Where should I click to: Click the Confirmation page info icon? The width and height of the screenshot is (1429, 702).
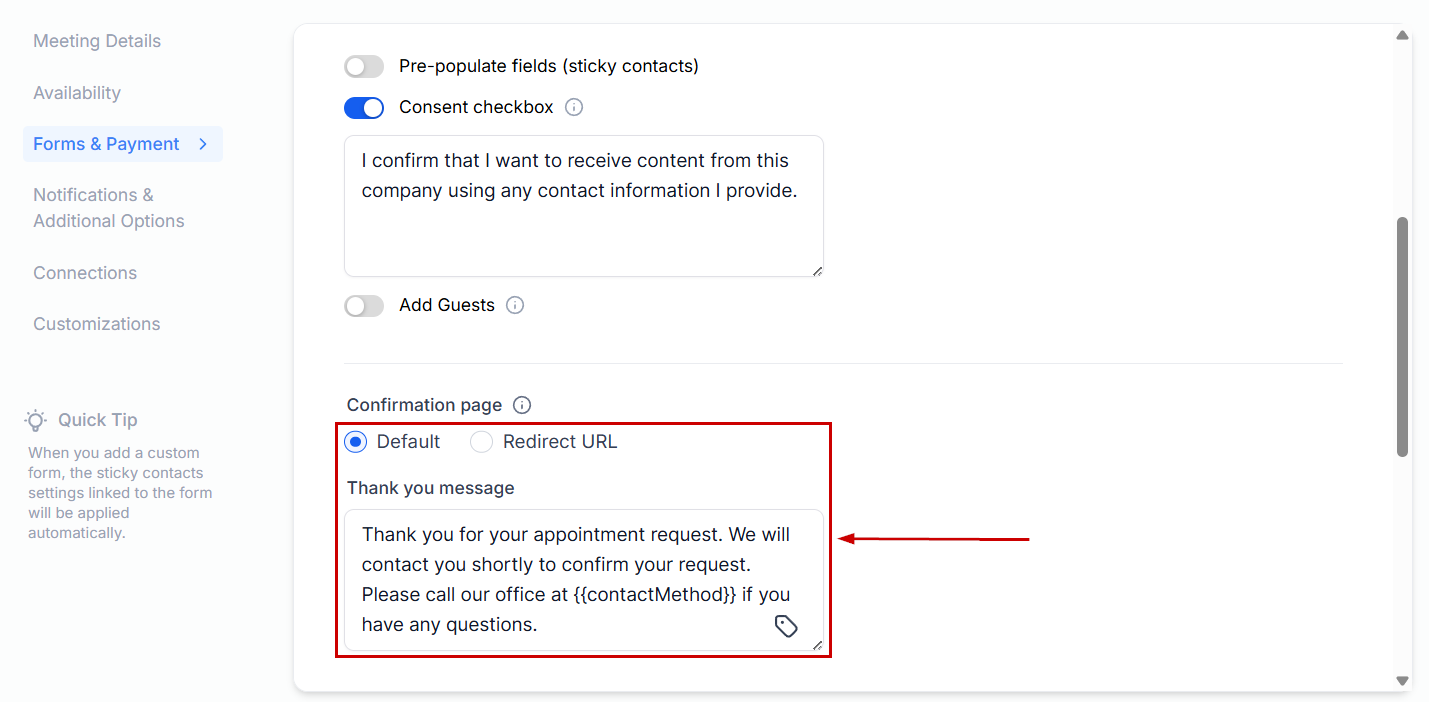[522, 405]
